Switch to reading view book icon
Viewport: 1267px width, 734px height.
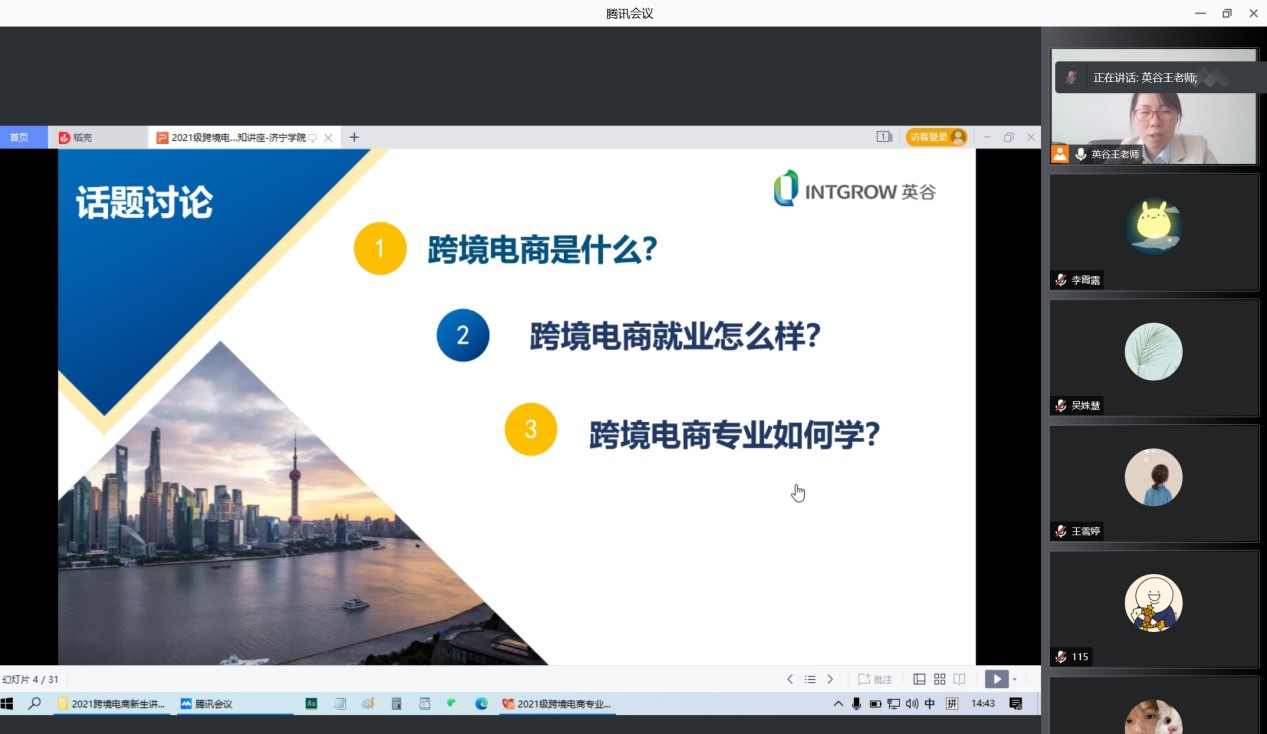(x=959, y=679)
